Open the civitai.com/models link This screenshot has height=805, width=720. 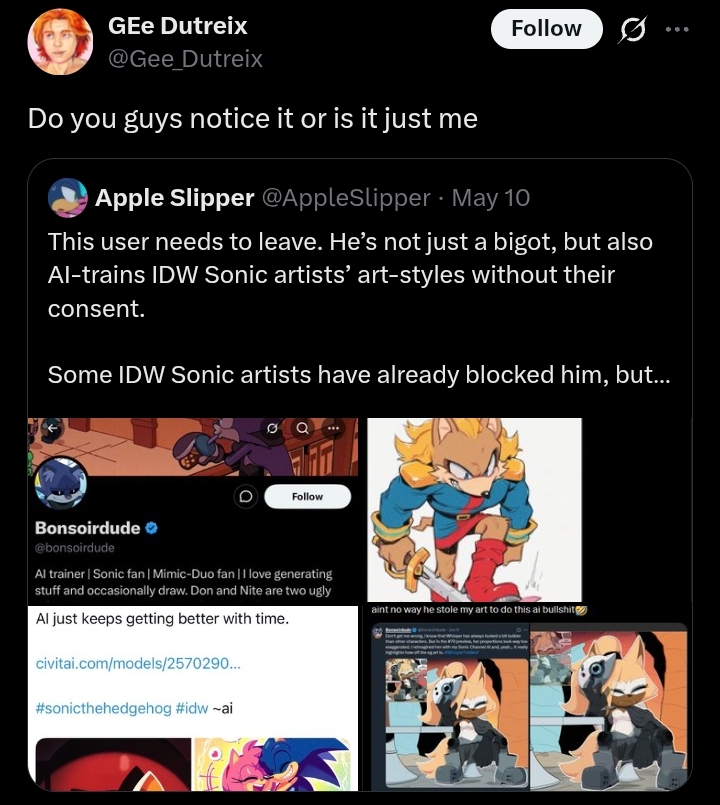[x=138, y=663]
